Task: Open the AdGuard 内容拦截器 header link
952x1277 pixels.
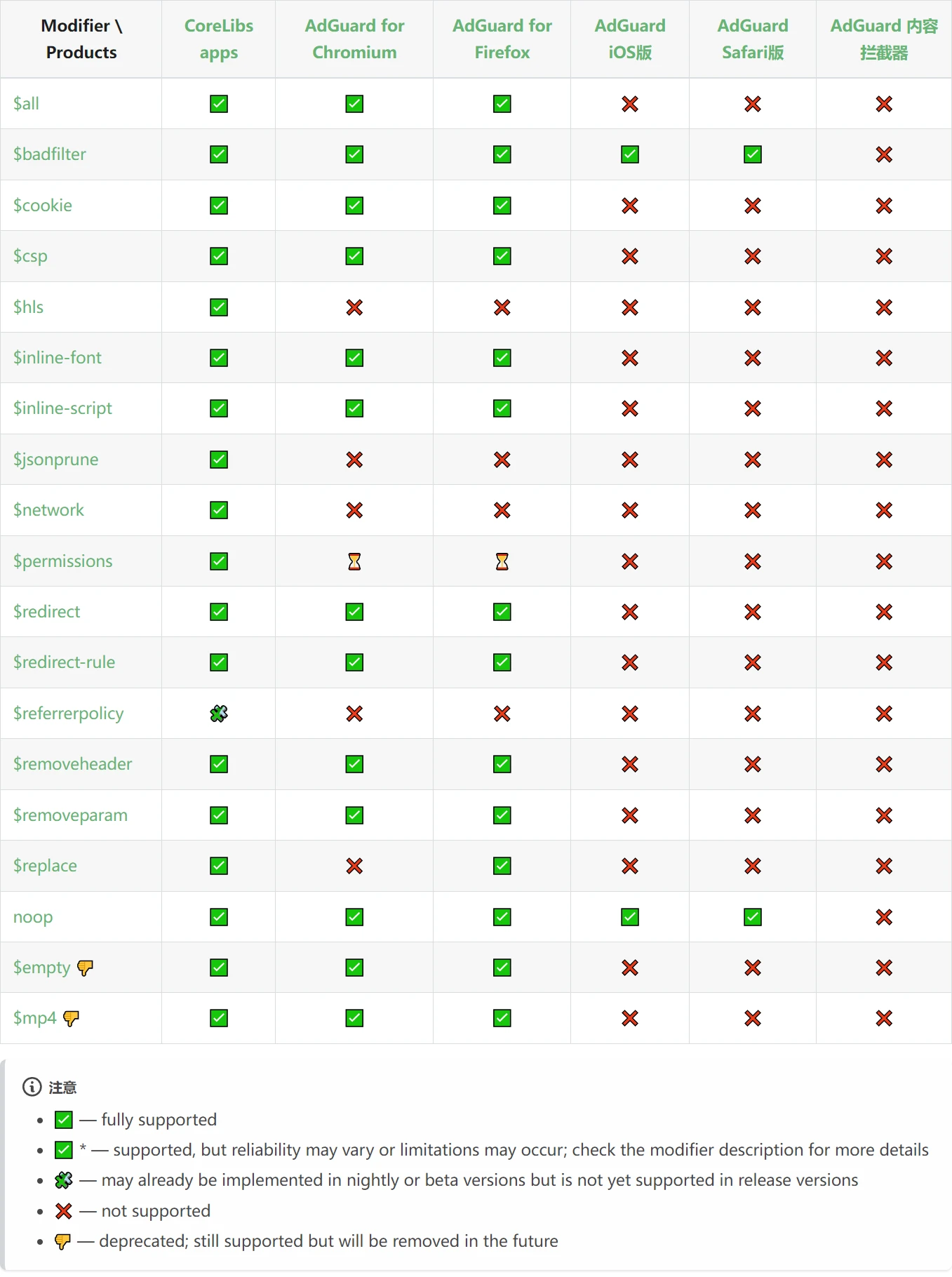Action: [x=884, y=39]
